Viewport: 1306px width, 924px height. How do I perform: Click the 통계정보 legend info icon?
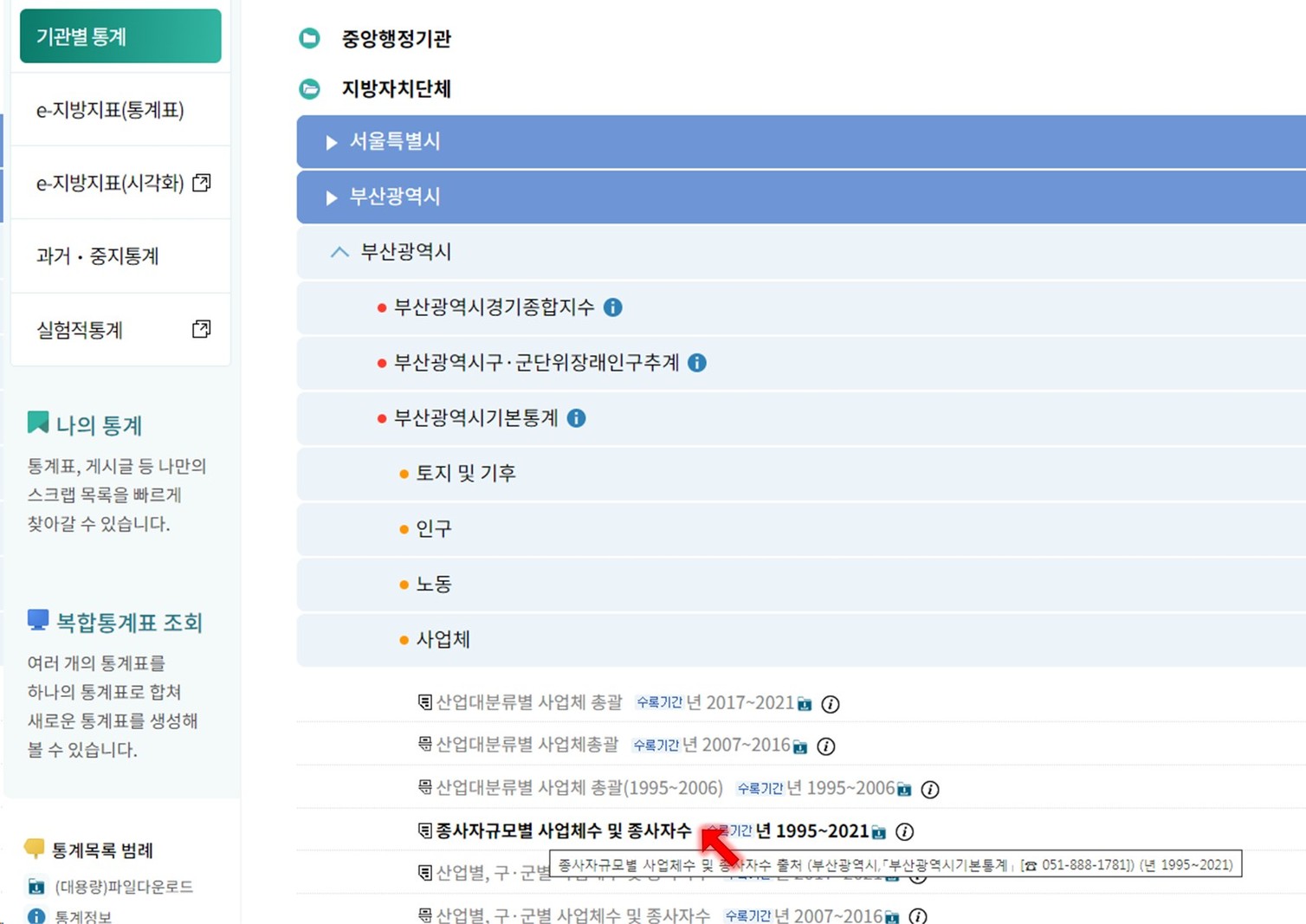[x=36, y=916]
